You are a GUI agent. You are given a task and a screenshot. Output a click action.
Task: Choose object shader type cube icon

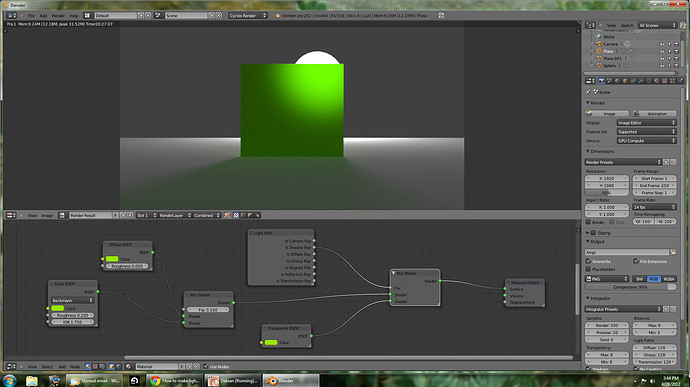(111, 366)
